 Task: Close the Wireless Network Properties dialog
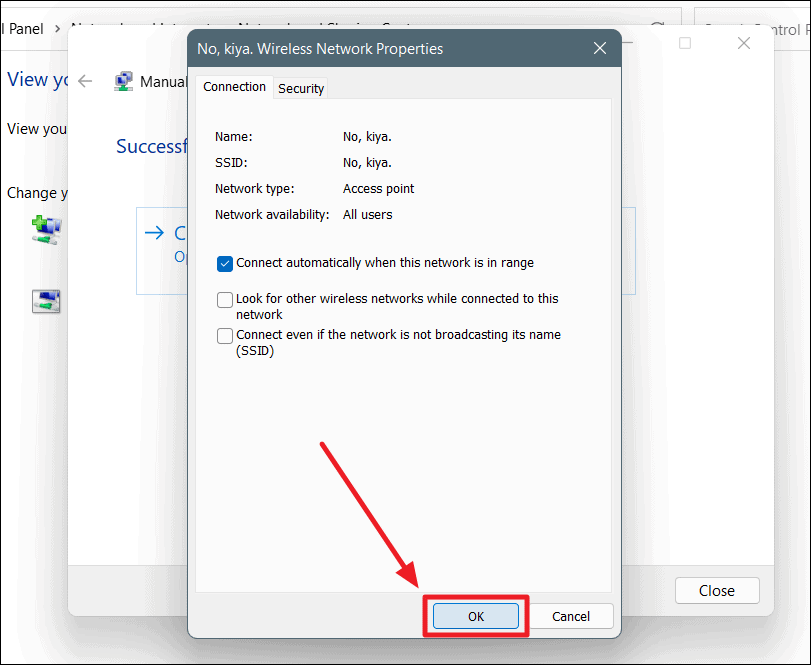click(599, 48)
